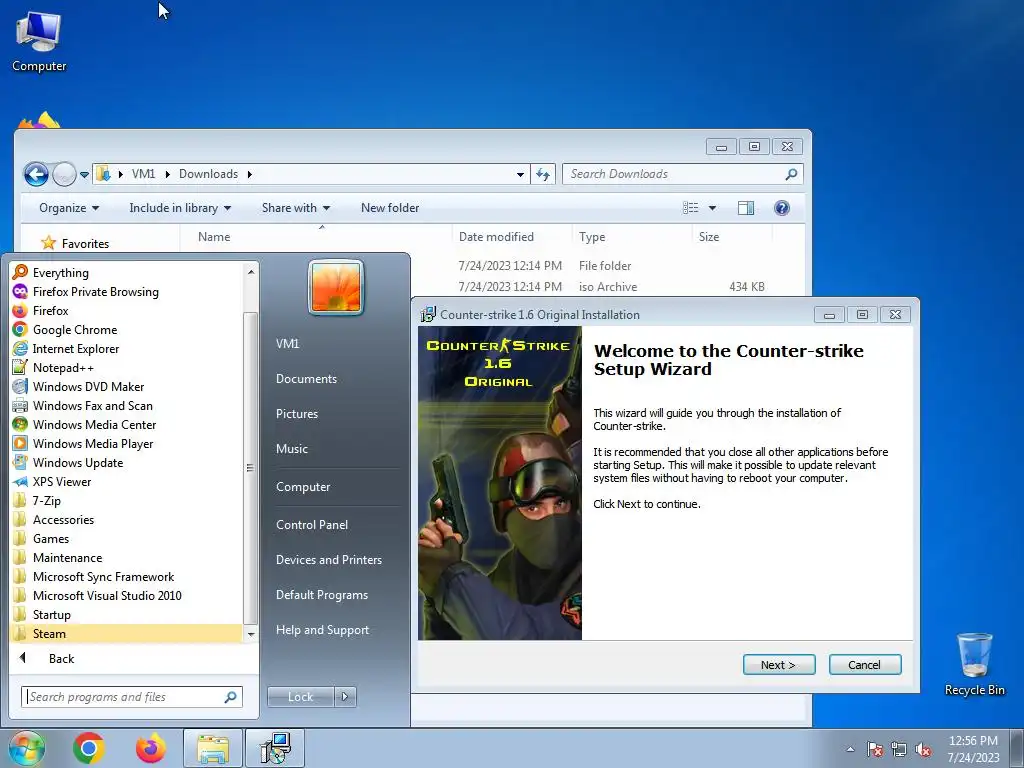The width and height of the screenshot is (1024, 768).
Task: Click New folder in Explorer toolbar
Action: tap(390, 208)
